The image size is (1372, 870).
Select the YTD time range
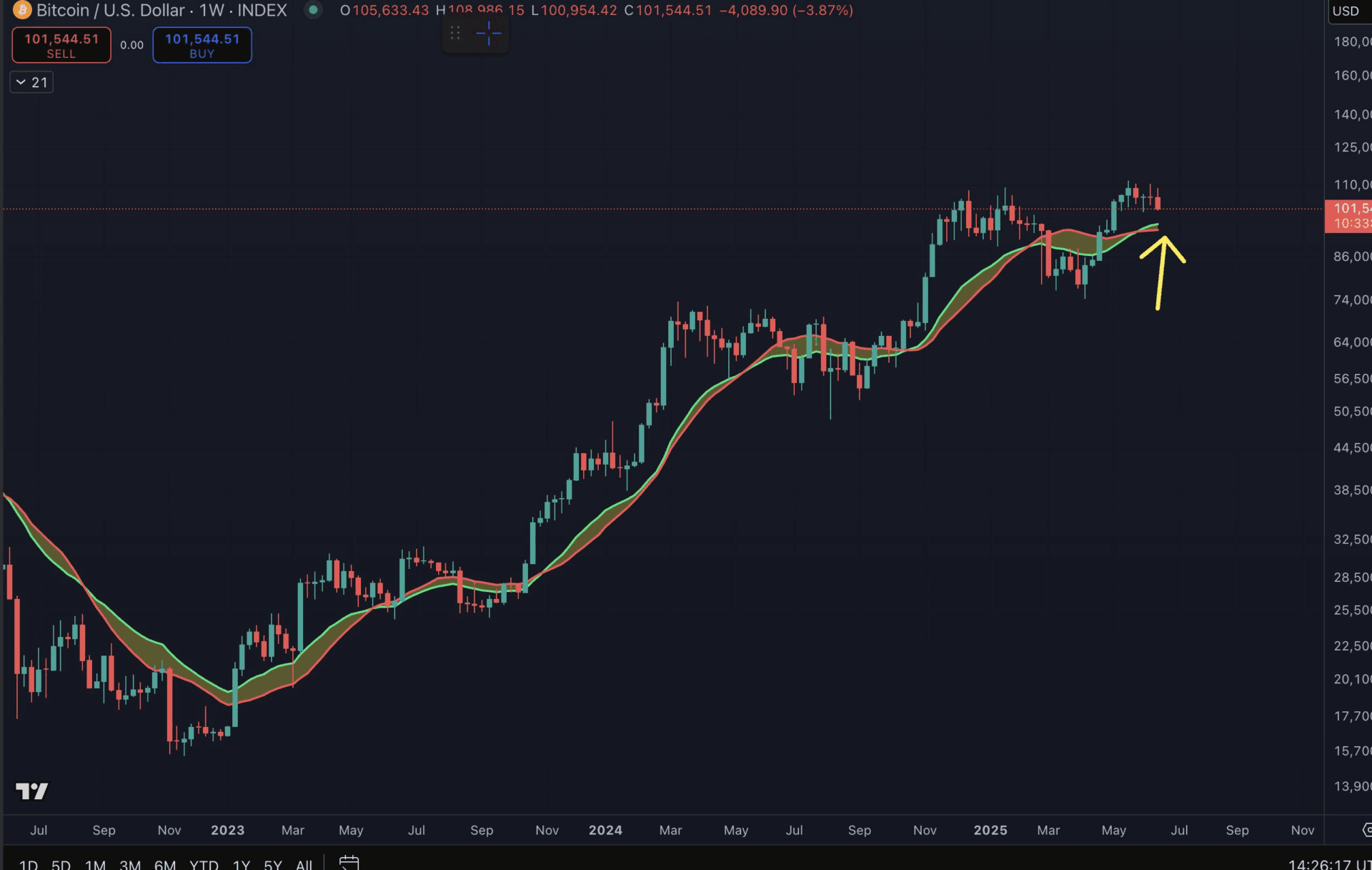click(x=204, y=864)
